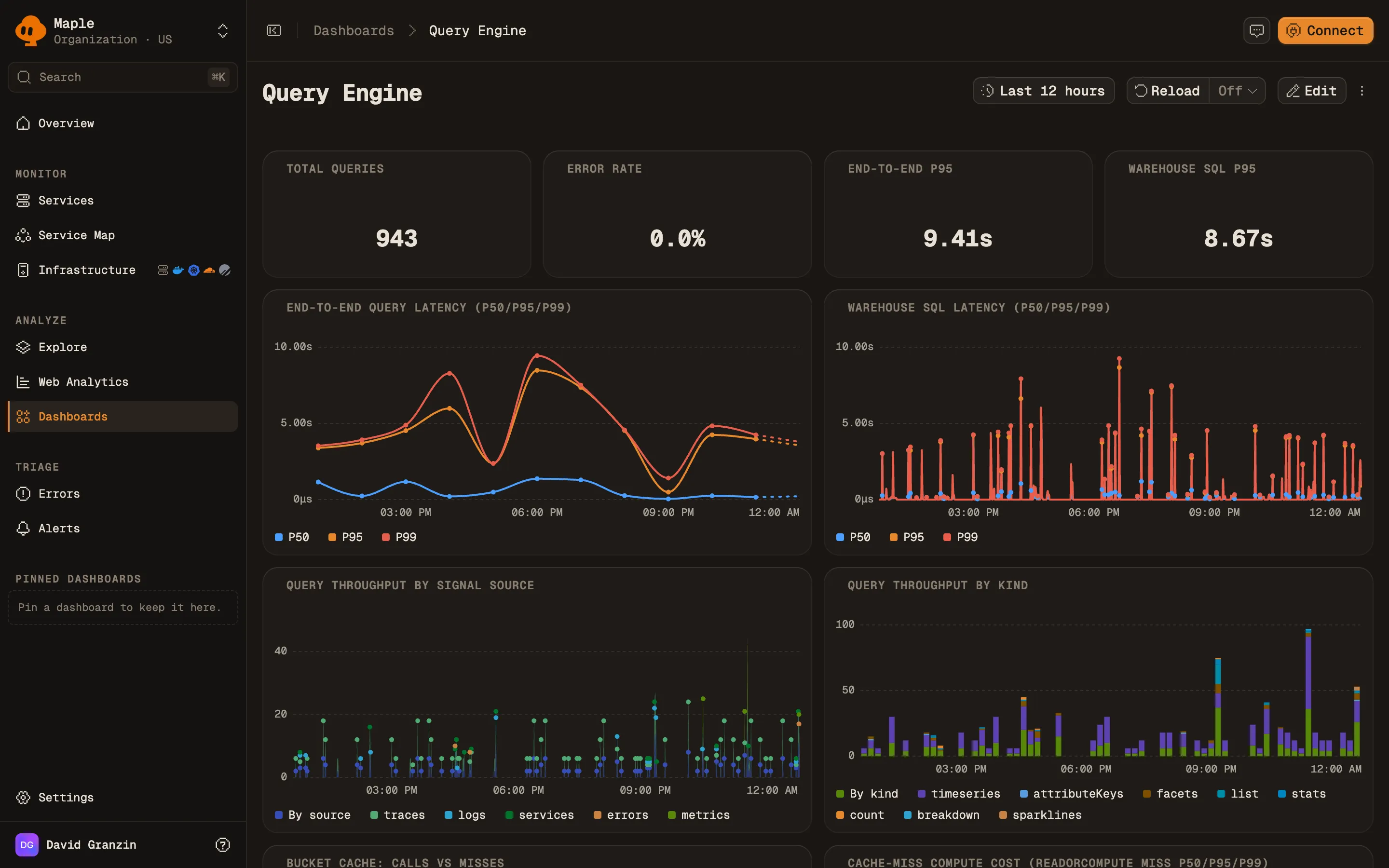Click the Alerts bell icon
Screen dimensions: 1389x868
23,528
